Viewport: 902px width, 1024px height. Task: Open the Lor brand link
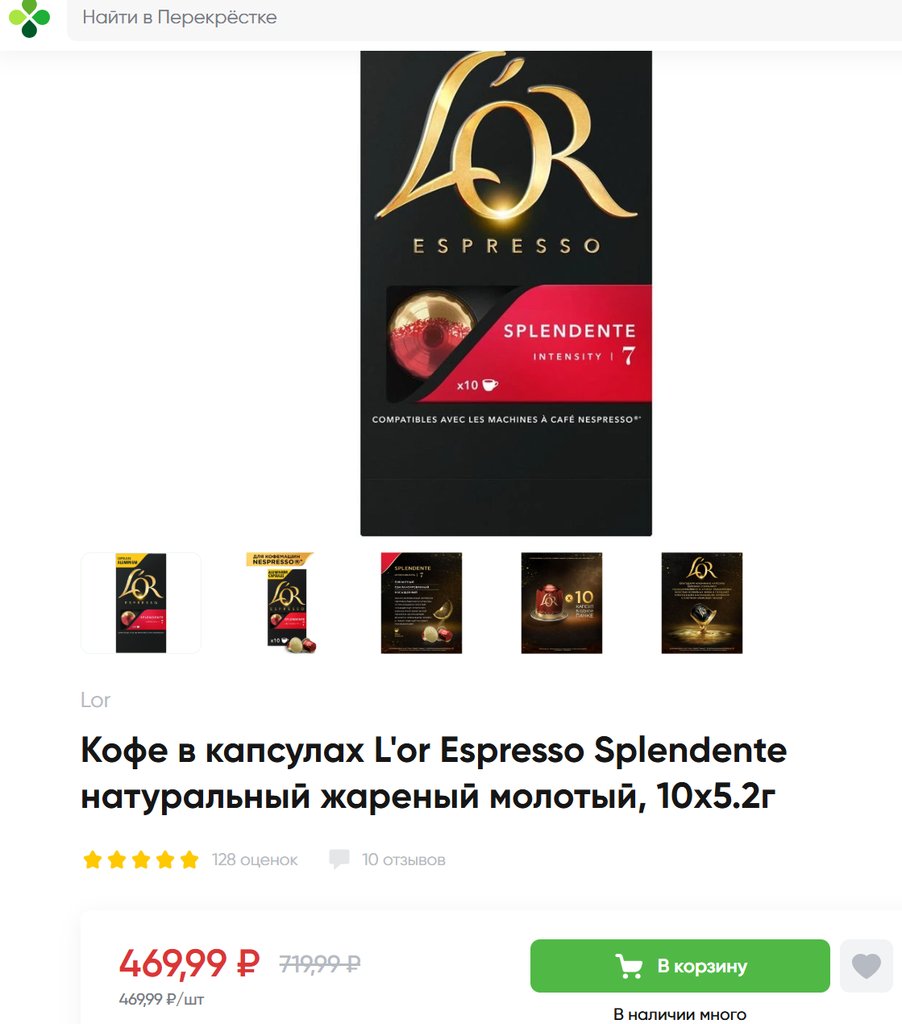tap(95, 700)
